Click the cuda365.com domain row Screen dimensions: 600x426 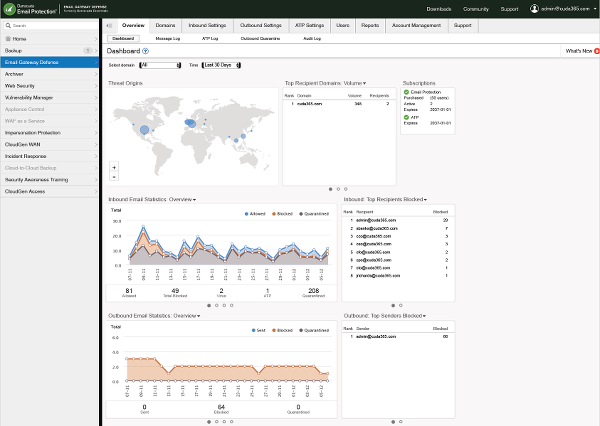tap(339, 104)
